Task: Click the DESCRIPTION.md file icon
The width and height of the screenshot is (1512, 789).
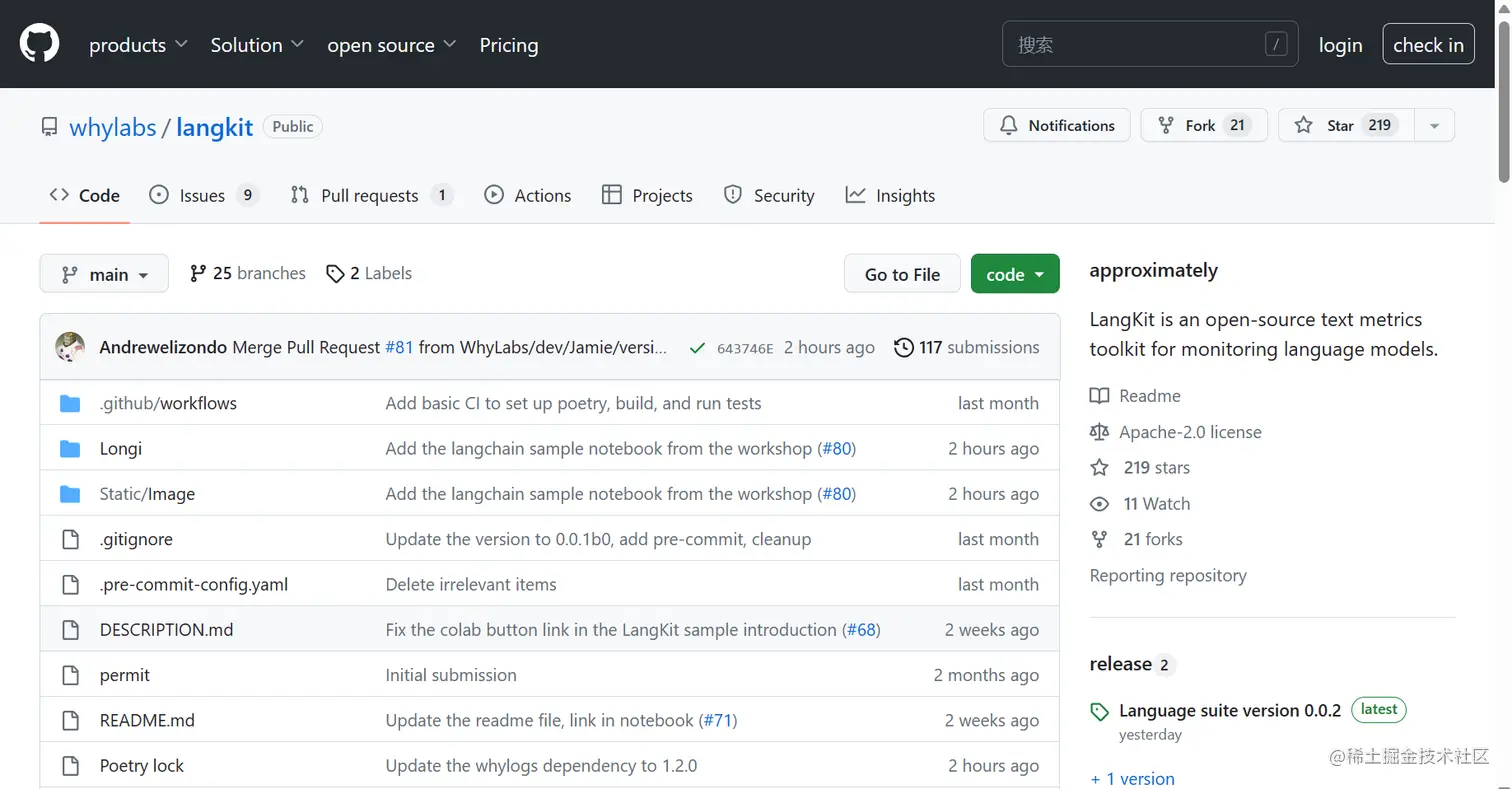Action: [x=70, y=630]
